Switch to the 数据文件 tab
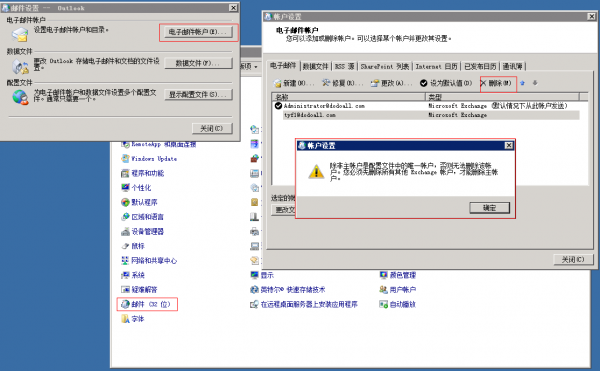Viewport: 600px width, 371px height. pyautogui.click(x=316, y=67)
